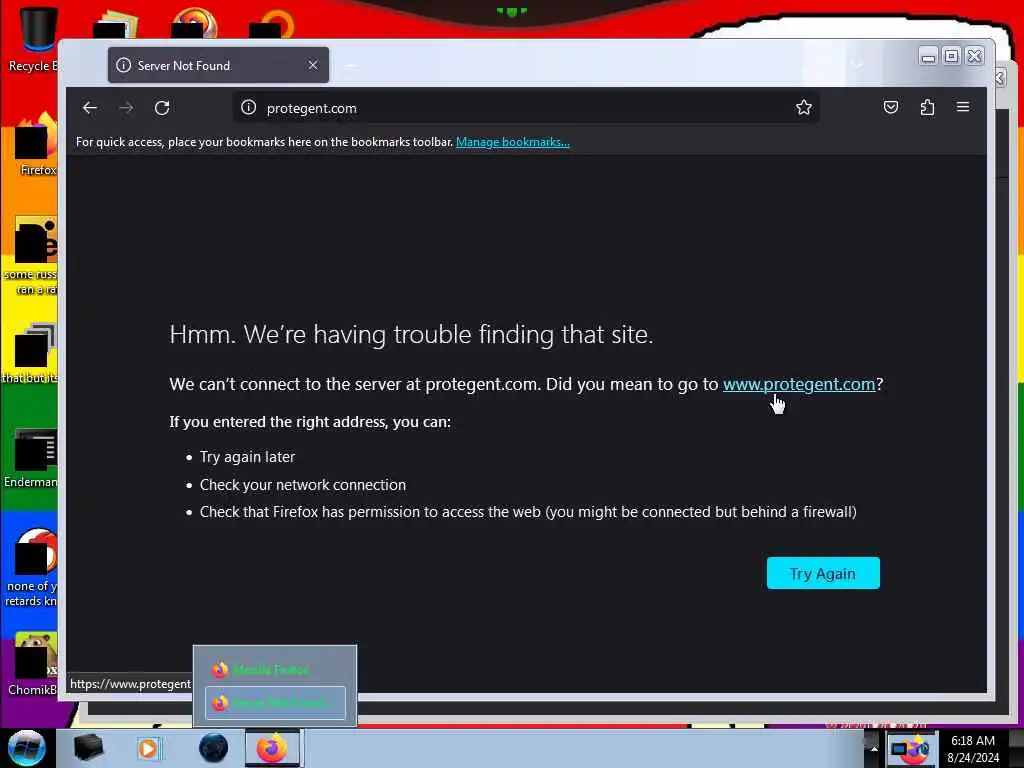Click 'Check your network connection' text
The height and width of the screenshot is (768, 1024).
303,485
